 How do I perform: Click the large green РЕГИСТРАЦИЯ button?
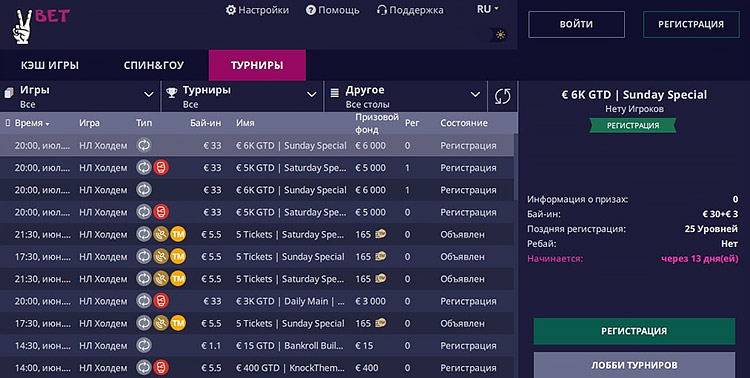click(634, 331)
